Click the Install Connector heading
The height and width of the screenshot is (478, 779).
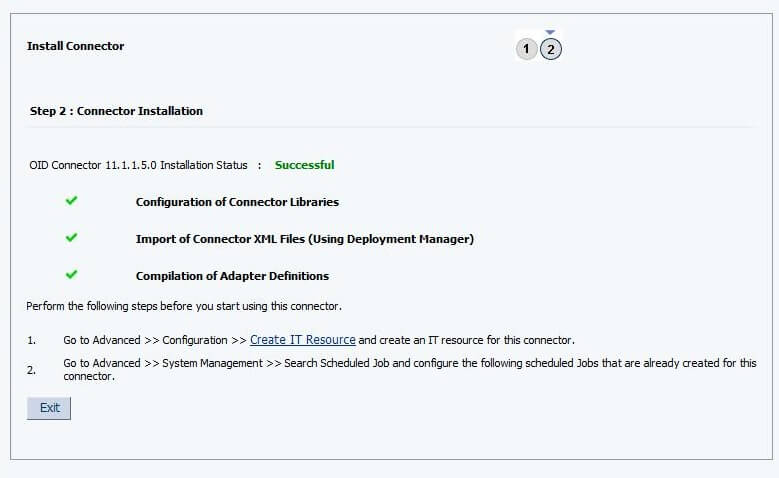(75, 46)
